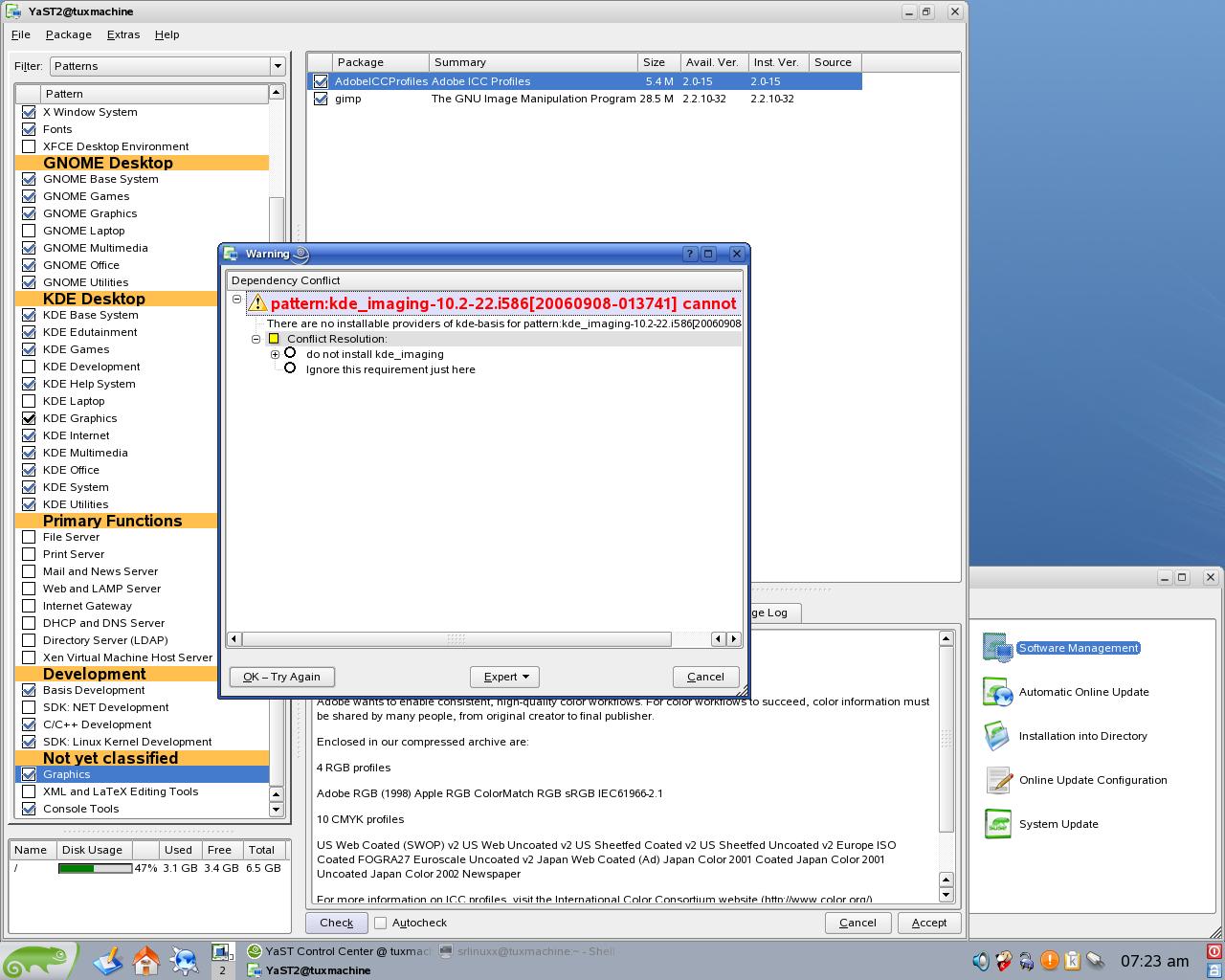Click Cancel in the YaST2 main window
The image size is (1225, 980).
coord(857,923)
